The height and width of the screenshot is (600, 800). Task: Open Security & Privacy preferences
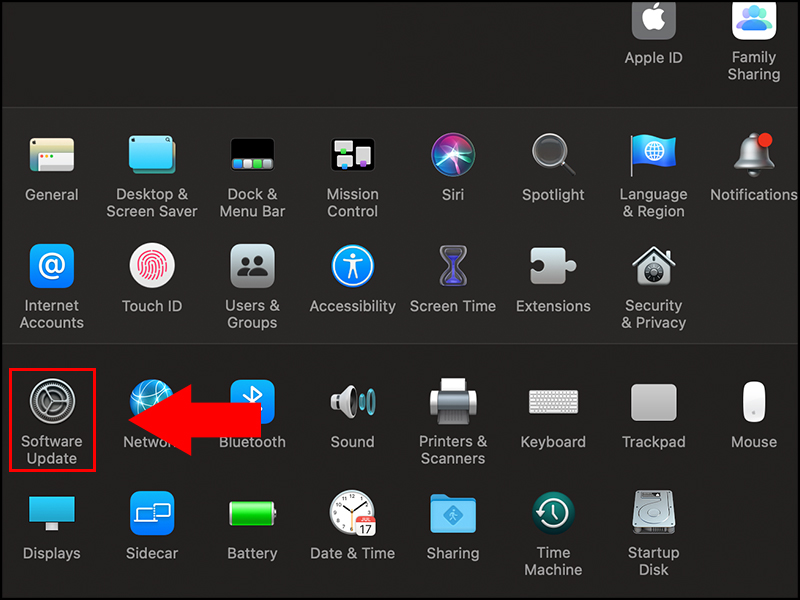653,265
